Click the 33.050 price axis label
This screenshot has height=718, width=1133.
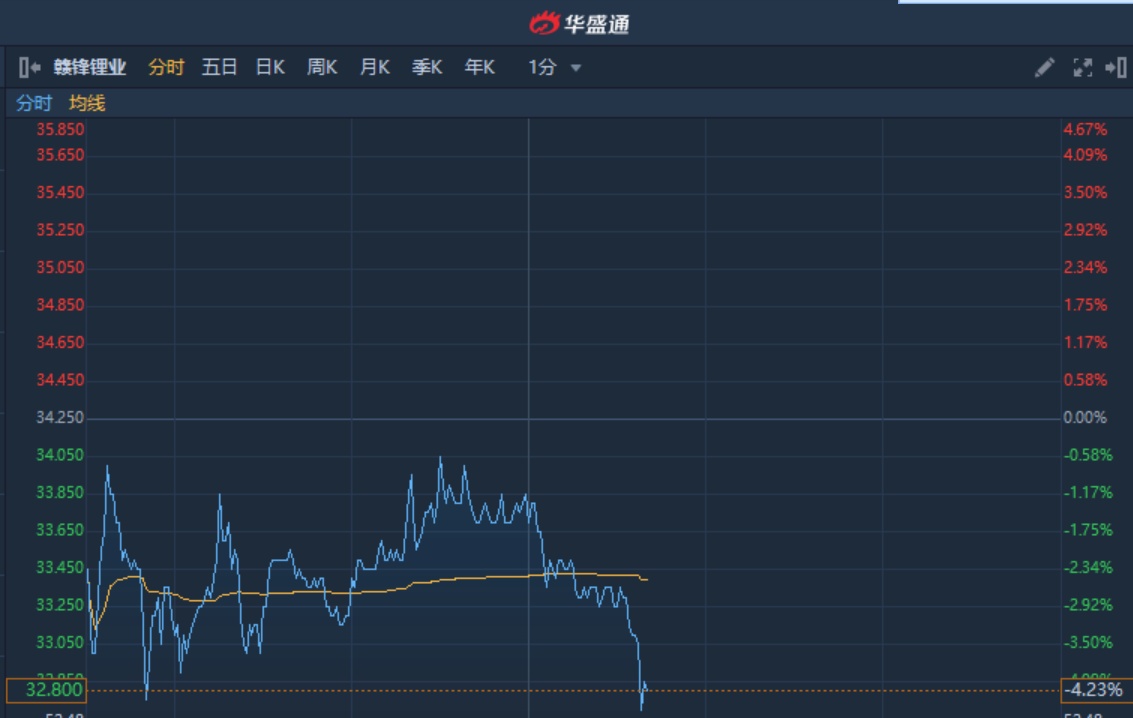[60, 643]
